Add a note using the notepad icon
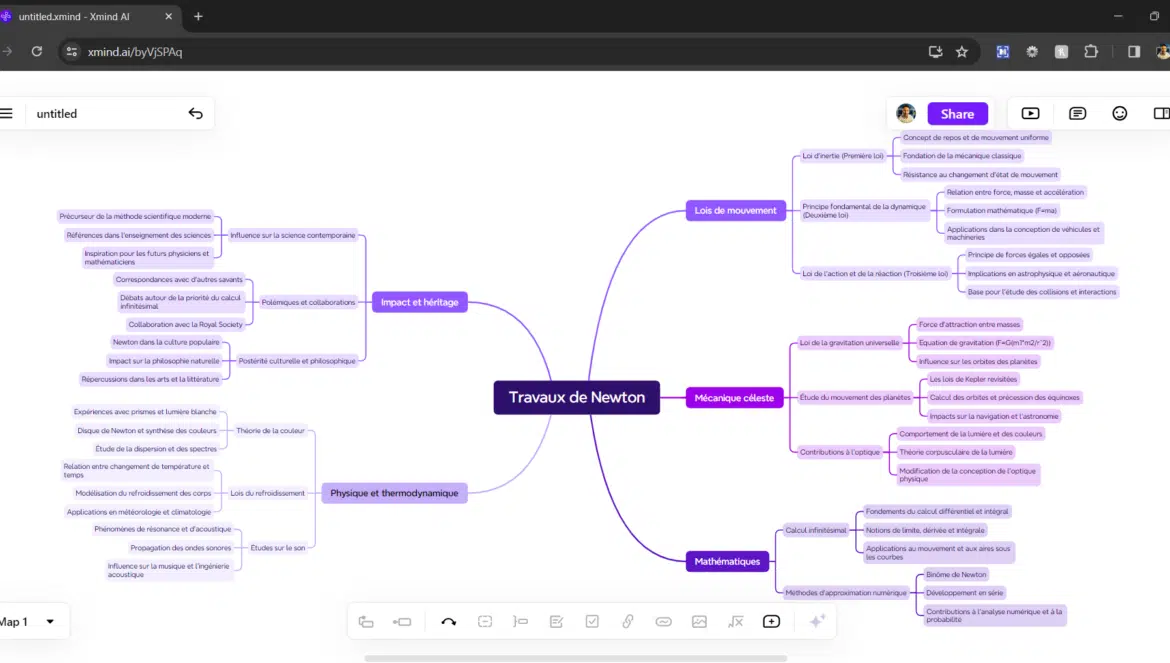This screenshot has height=663, width=1170. (x=556, y=621)
